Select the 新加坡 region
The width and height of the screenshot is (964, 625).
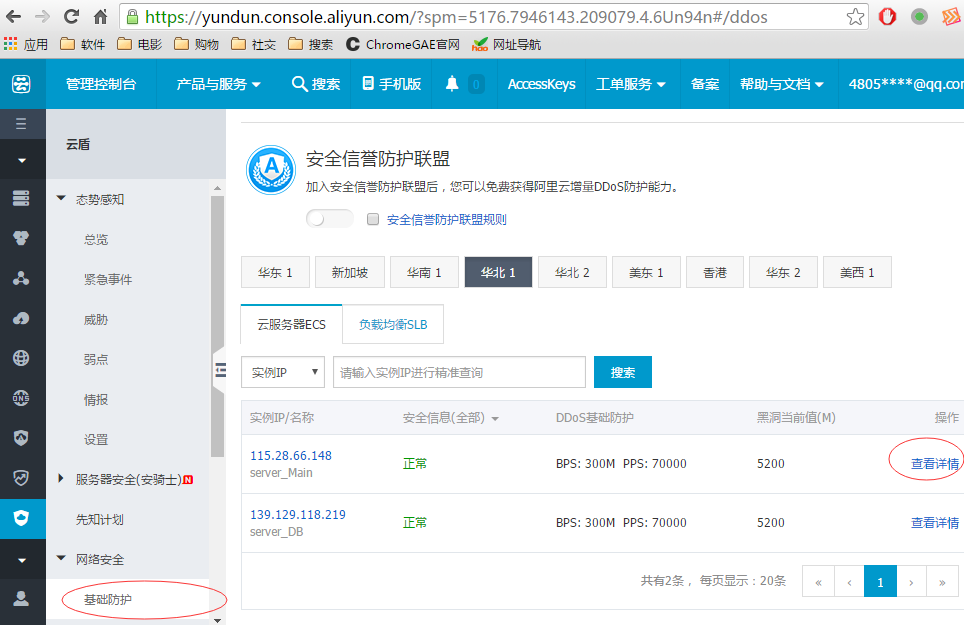pyautogui.click(x=350, y=272)
